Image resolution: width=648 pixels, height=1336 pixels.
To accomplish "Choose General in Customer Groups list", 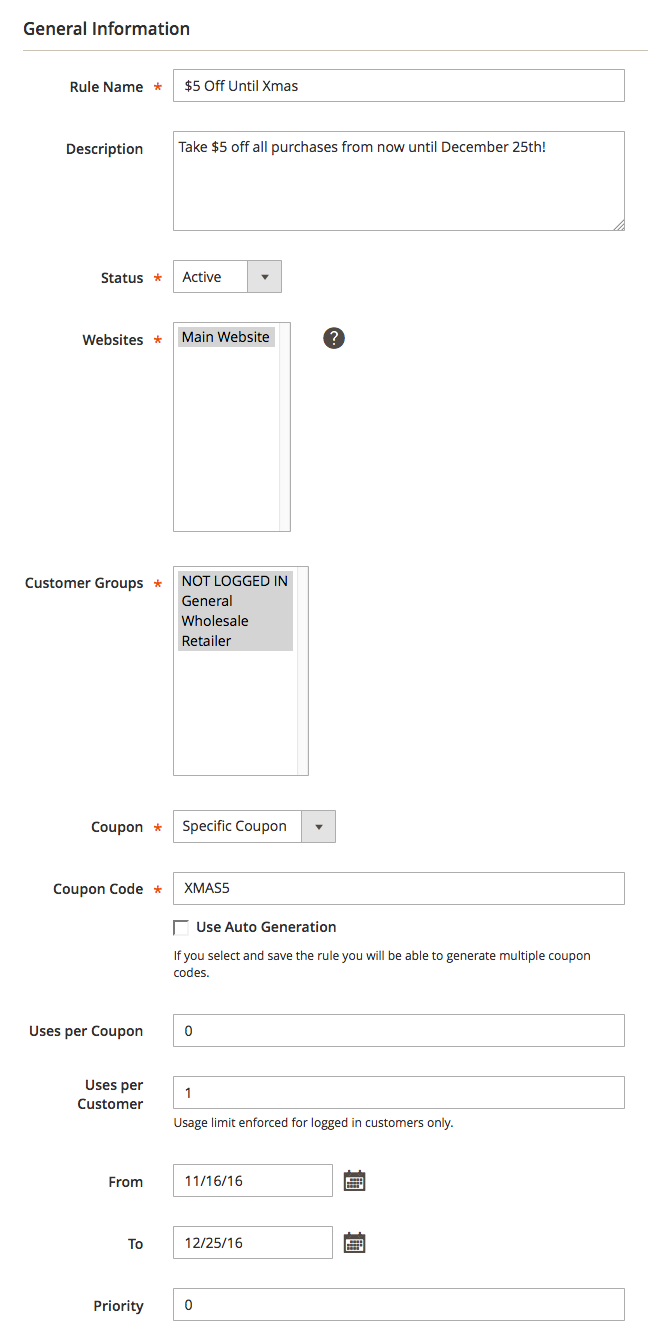I will tap(207, 601).
